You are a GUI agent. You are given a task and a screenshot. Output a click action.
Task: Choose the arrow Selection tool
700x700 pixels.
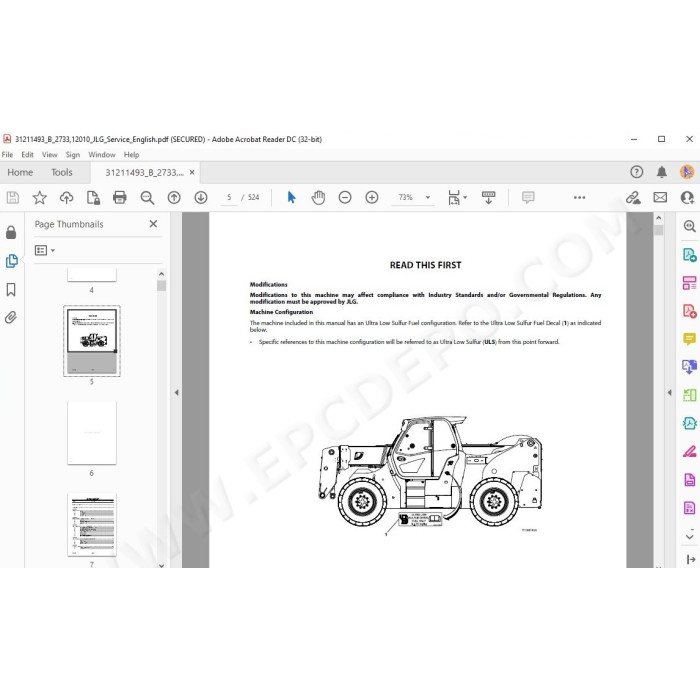pyautogui.click(x=292, y=197)
